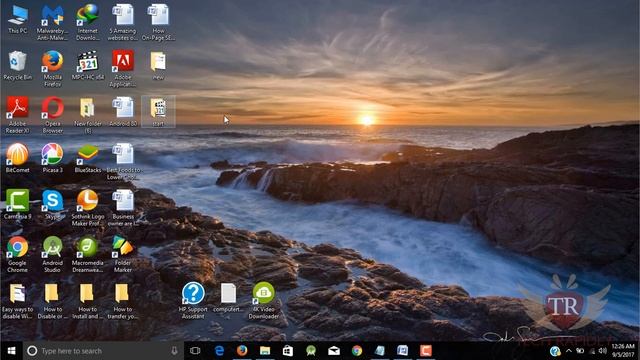640x360 pixels.
Task: Launch Microsoft Edge from the taskbar
Action: (x=219, y=351)
